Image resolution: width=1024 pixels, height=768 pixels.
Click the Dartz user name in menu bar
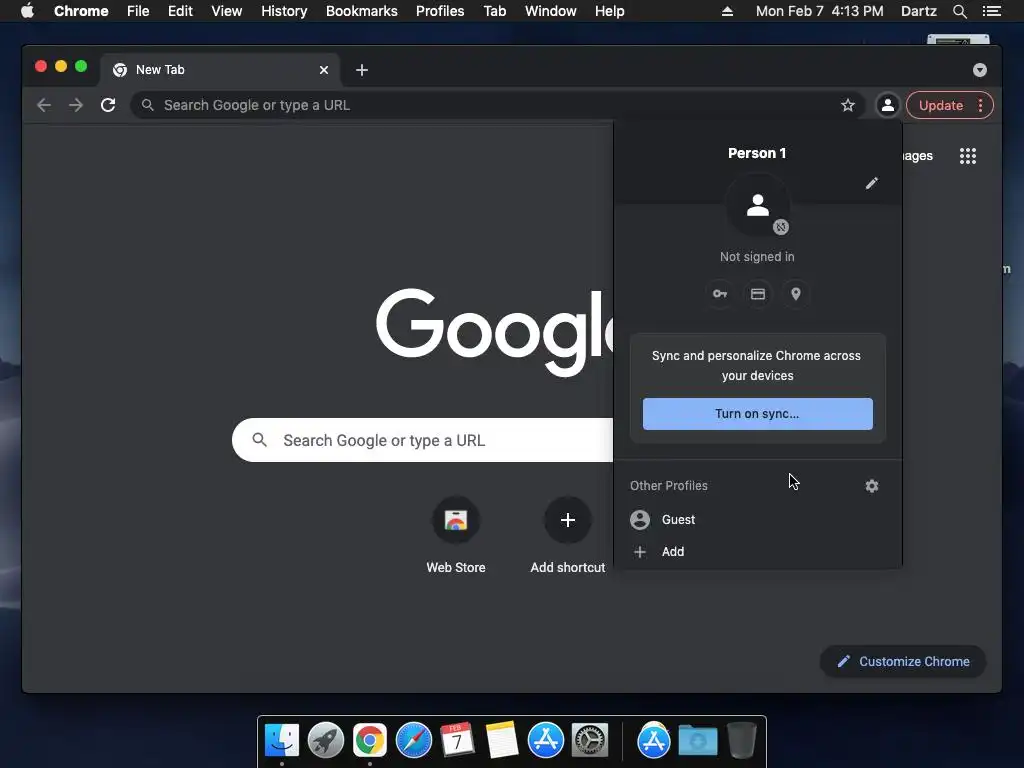918,11
